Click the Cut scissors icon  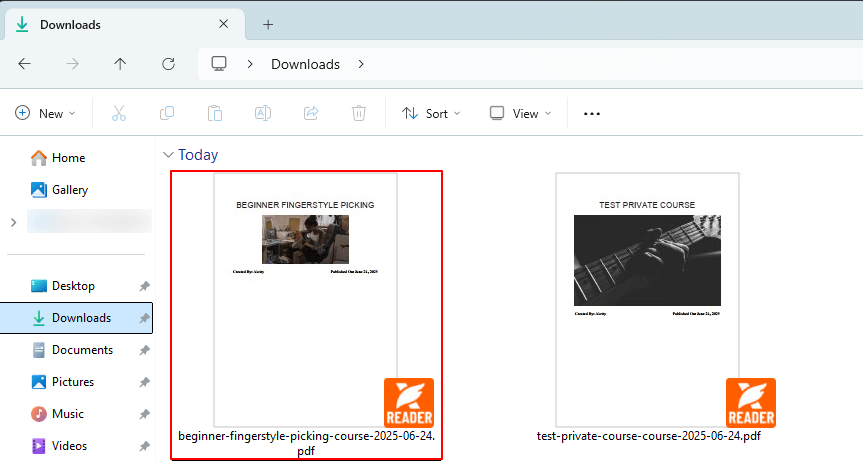(119, 113)
